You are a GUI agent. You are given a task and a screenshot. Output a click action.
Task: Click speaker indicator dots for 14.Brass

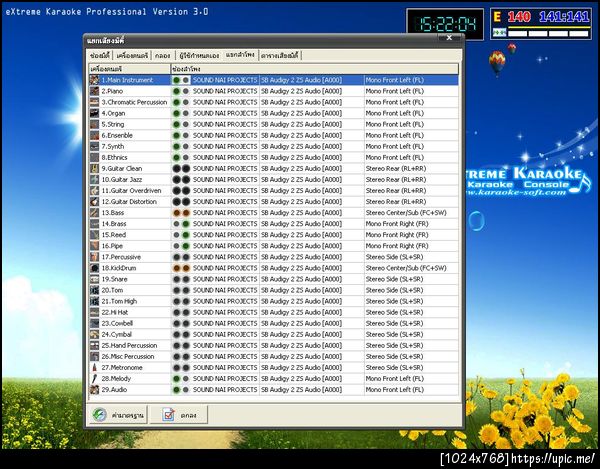coord(181,224)
